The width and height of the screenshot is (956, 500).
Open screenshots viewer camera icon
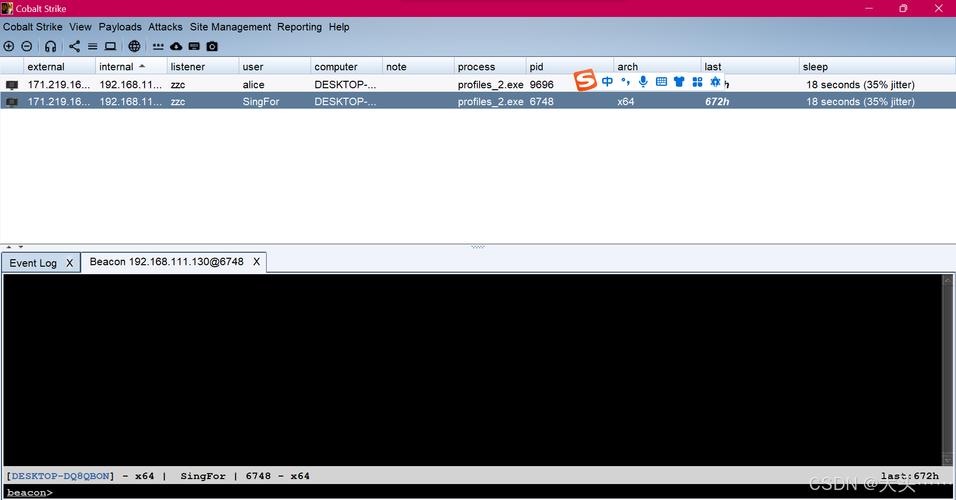click(212, 46)
